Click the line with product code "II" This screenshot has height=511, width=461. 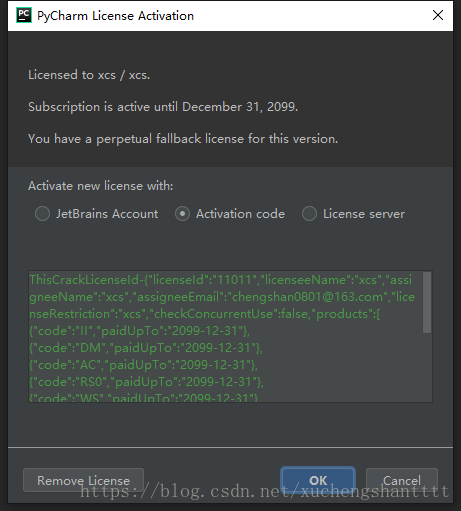pos(139,331)
